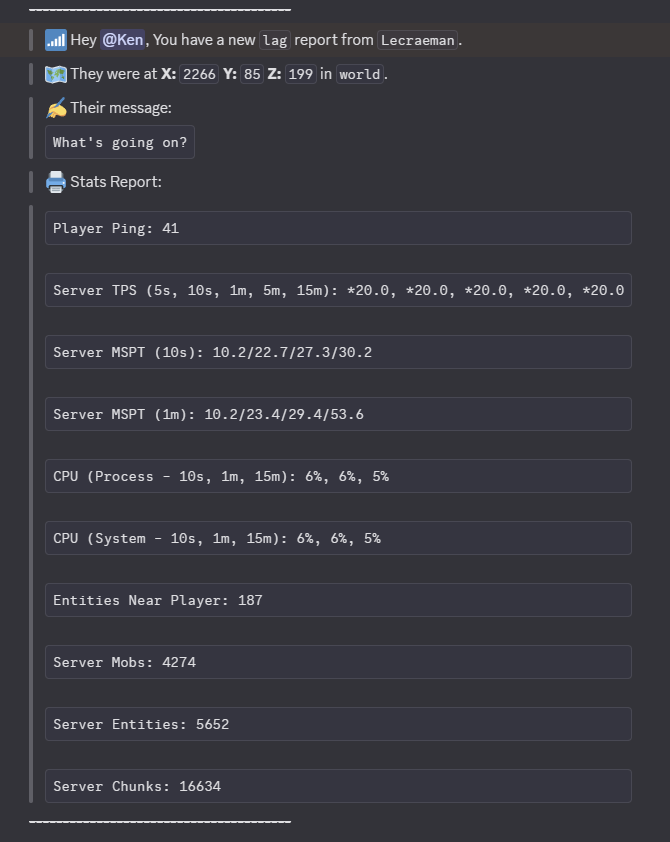The height and width of the screenshot is (842, 670).
Task: Click the world map emoji icon
Action: click(x=56, y=74)
